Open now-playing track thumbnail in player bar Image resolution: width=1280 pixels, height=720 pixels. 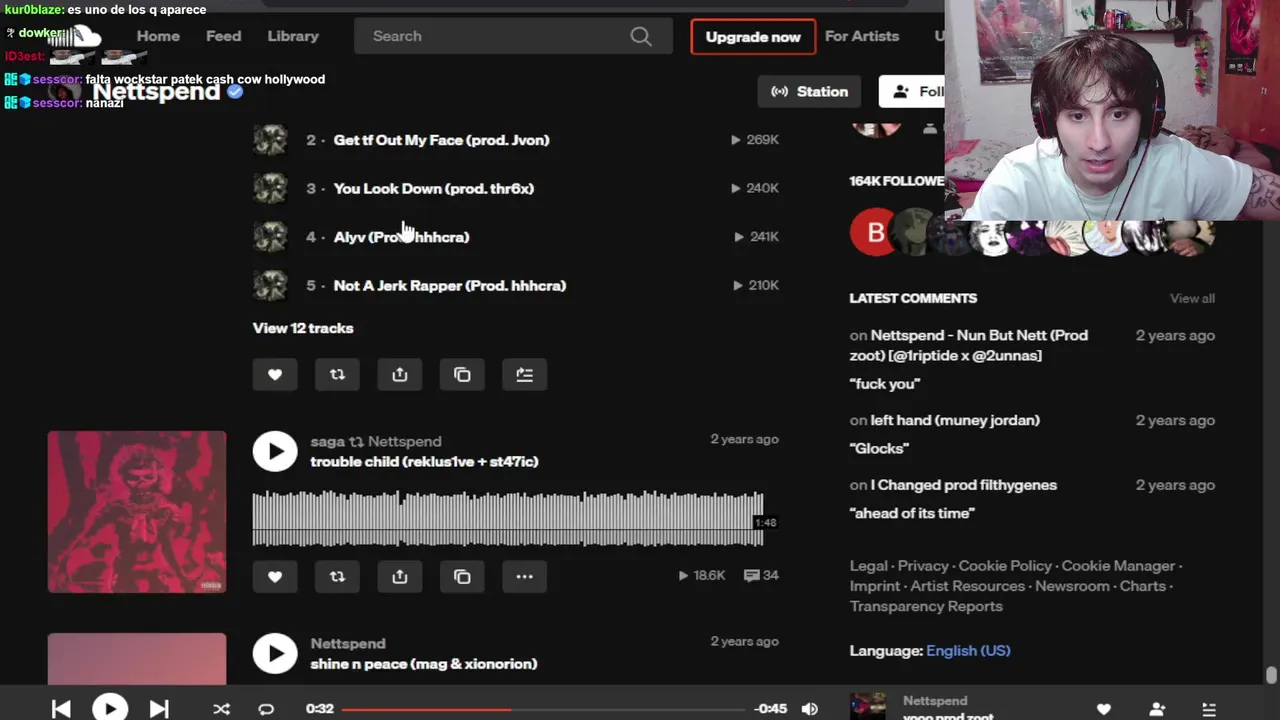tap(868, 706)
